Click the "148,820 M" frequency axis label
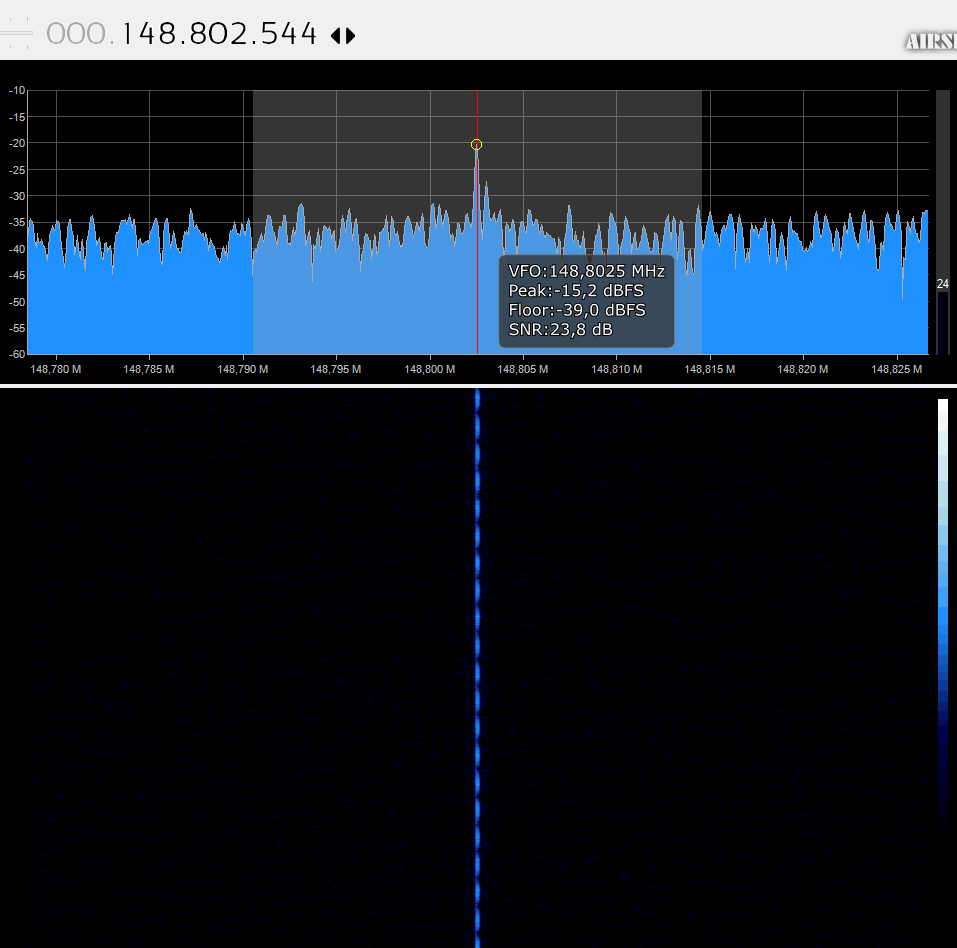Screen dimensions: 957x948 pos(803,369)
